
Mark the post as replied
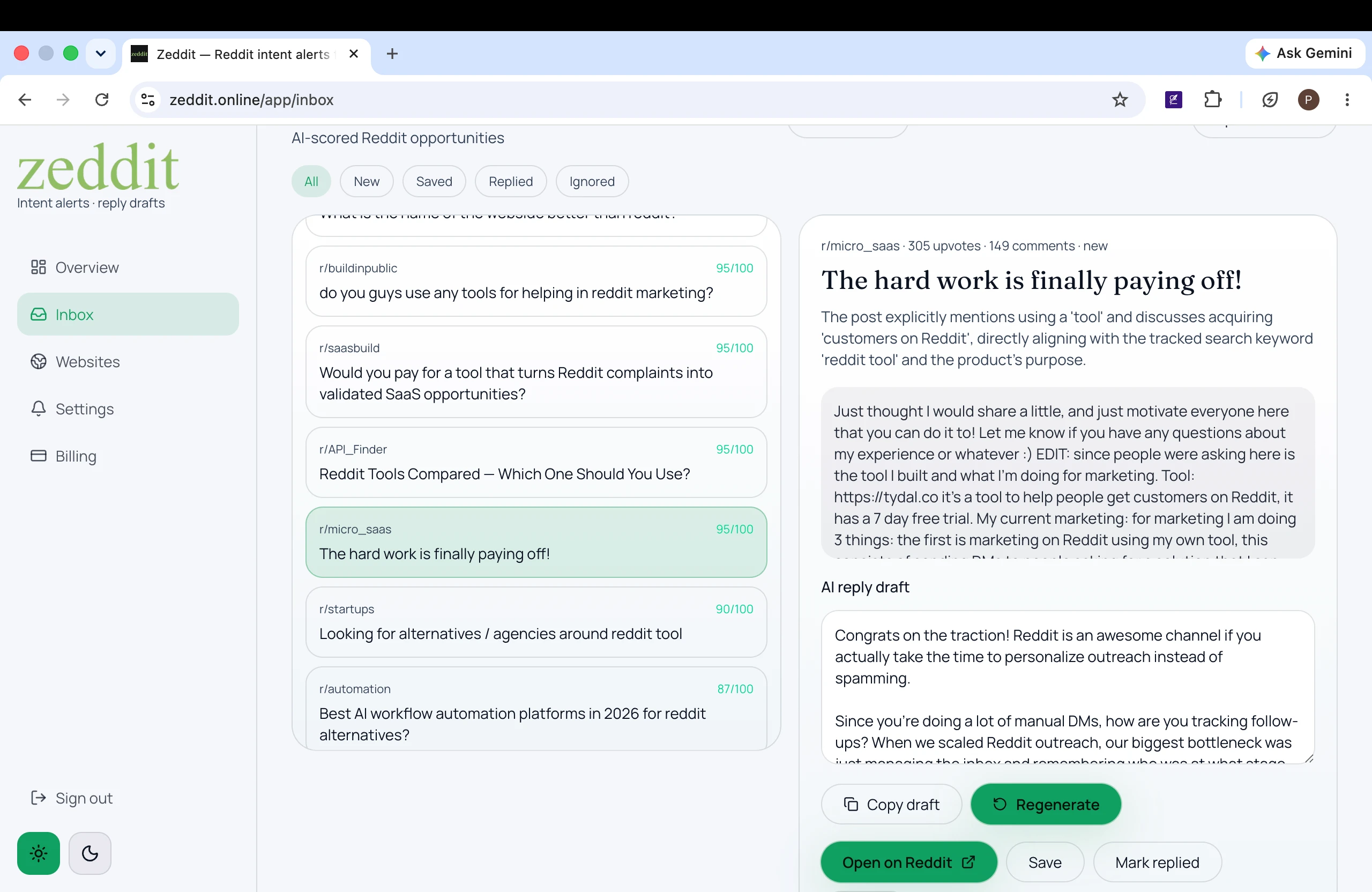coord(1157,862)
